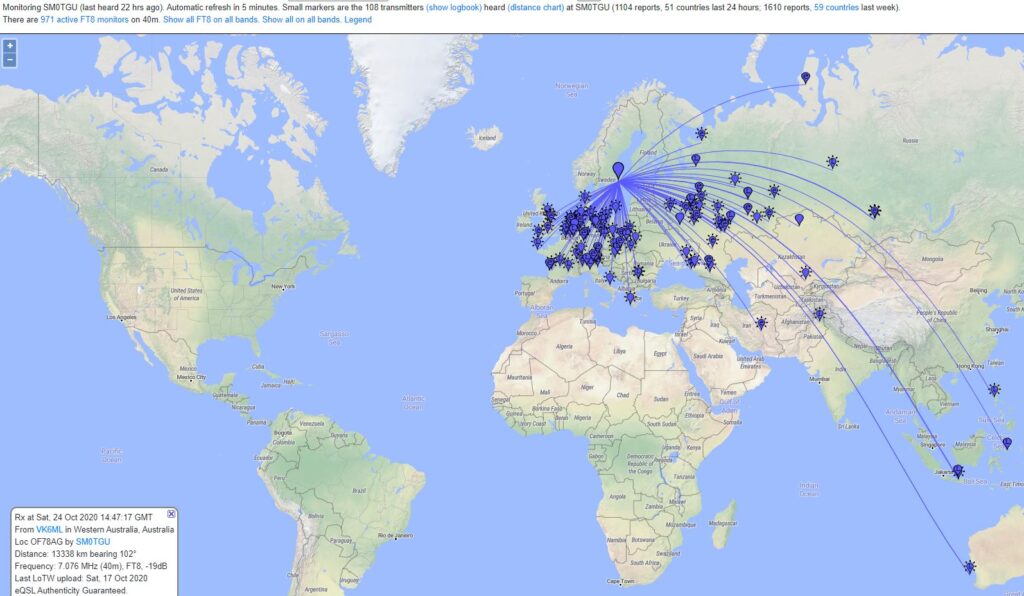Screen dimensions: 1024x596
Task: Show all FT8 on all bands
Action: pos(211,20)
